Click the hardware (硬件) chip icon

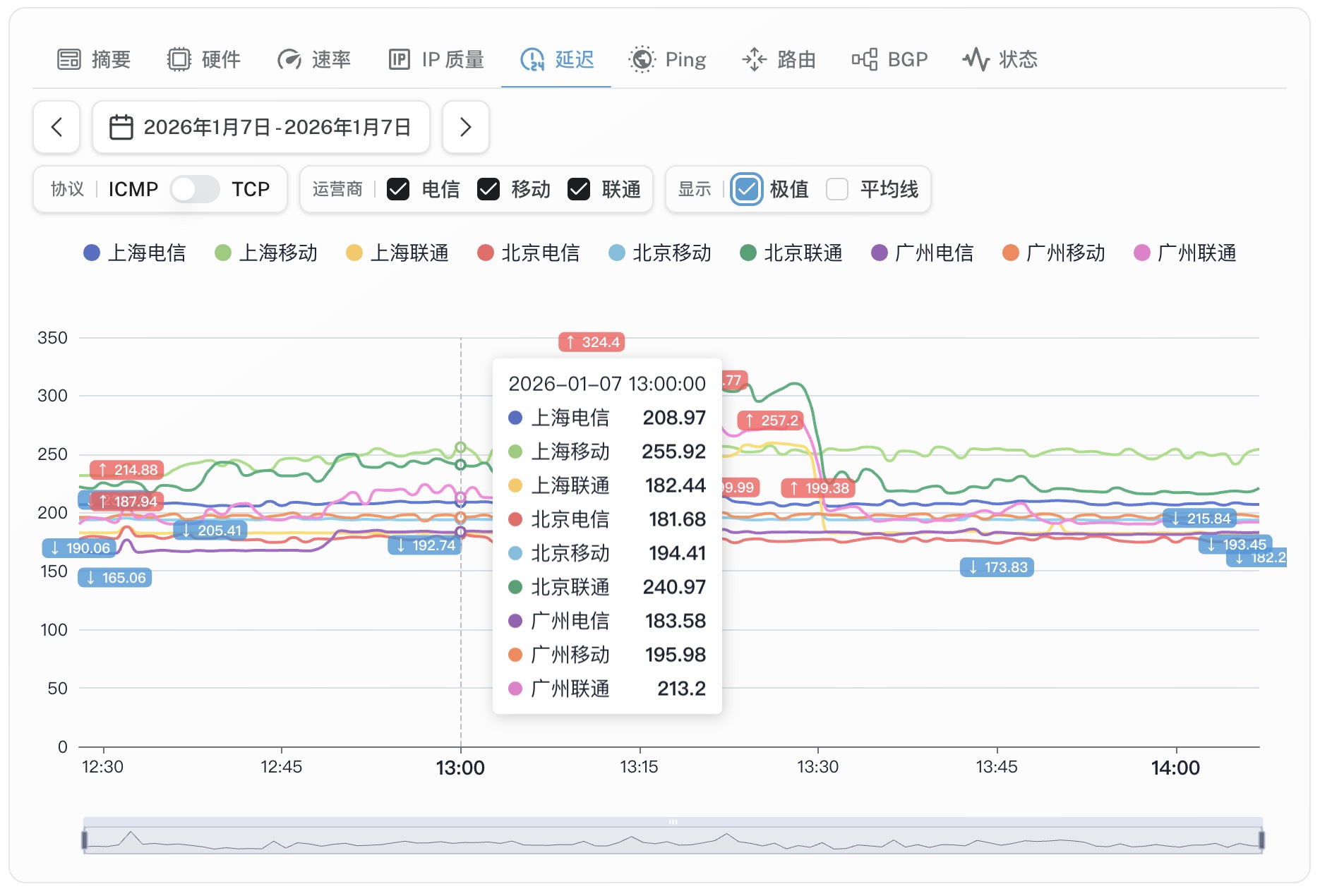click(179, 59)
